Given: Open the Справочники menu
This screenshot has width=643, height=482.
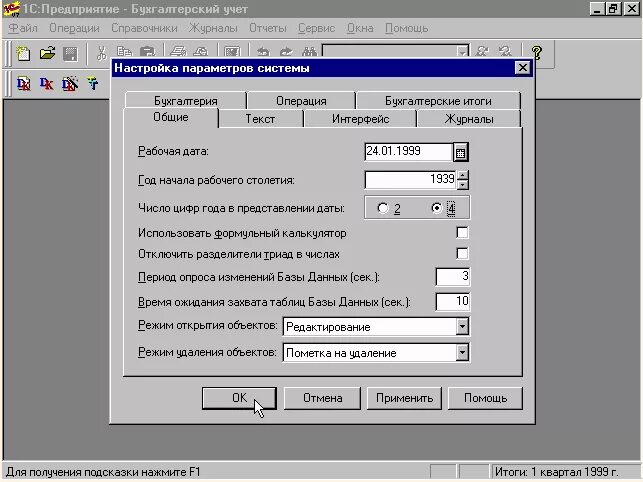Looking at the screenshot, I should 144,28.
